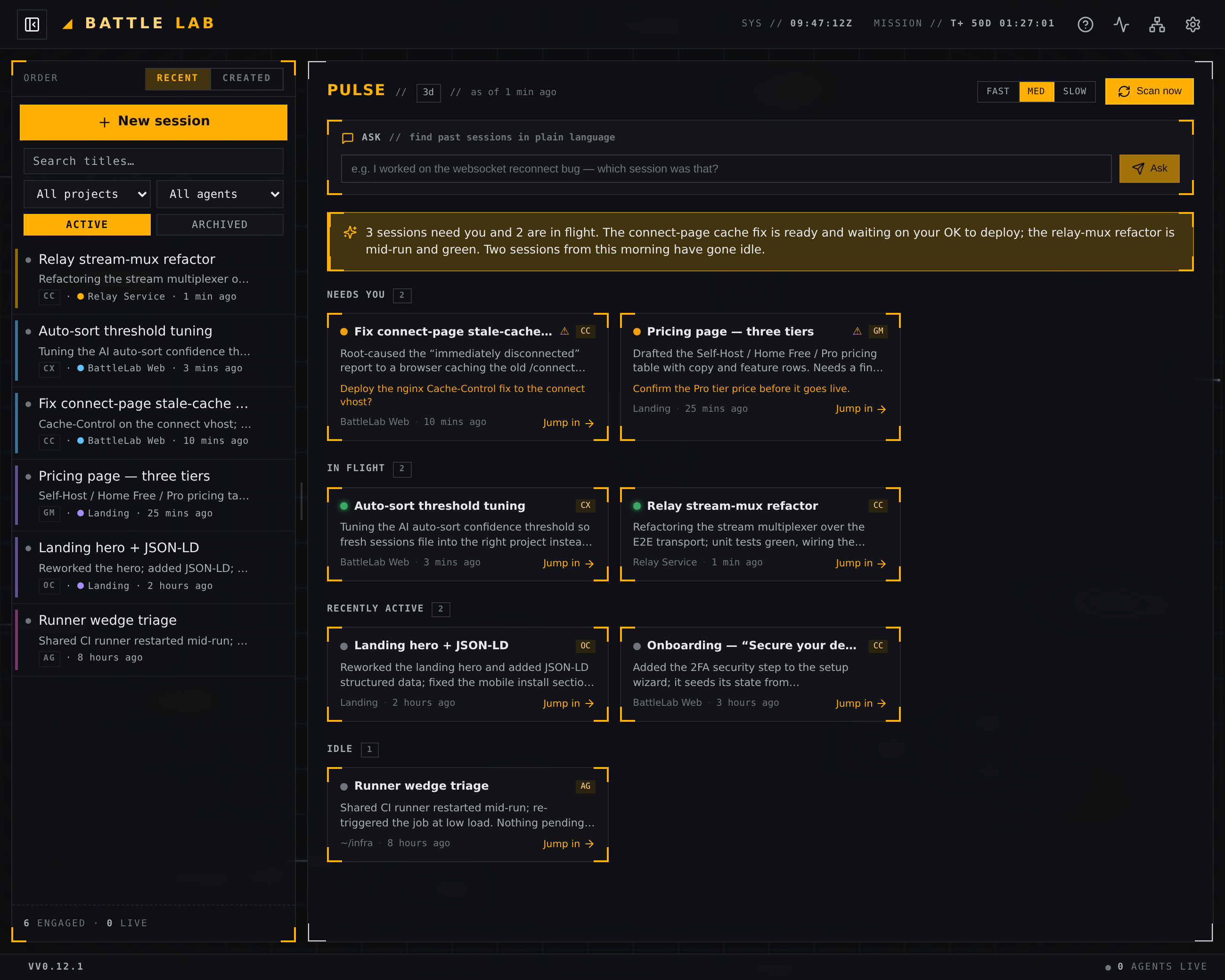
Task: Click CC badge on Fix connect-page card
Action: pyautogui.click(x=585, y=331)
